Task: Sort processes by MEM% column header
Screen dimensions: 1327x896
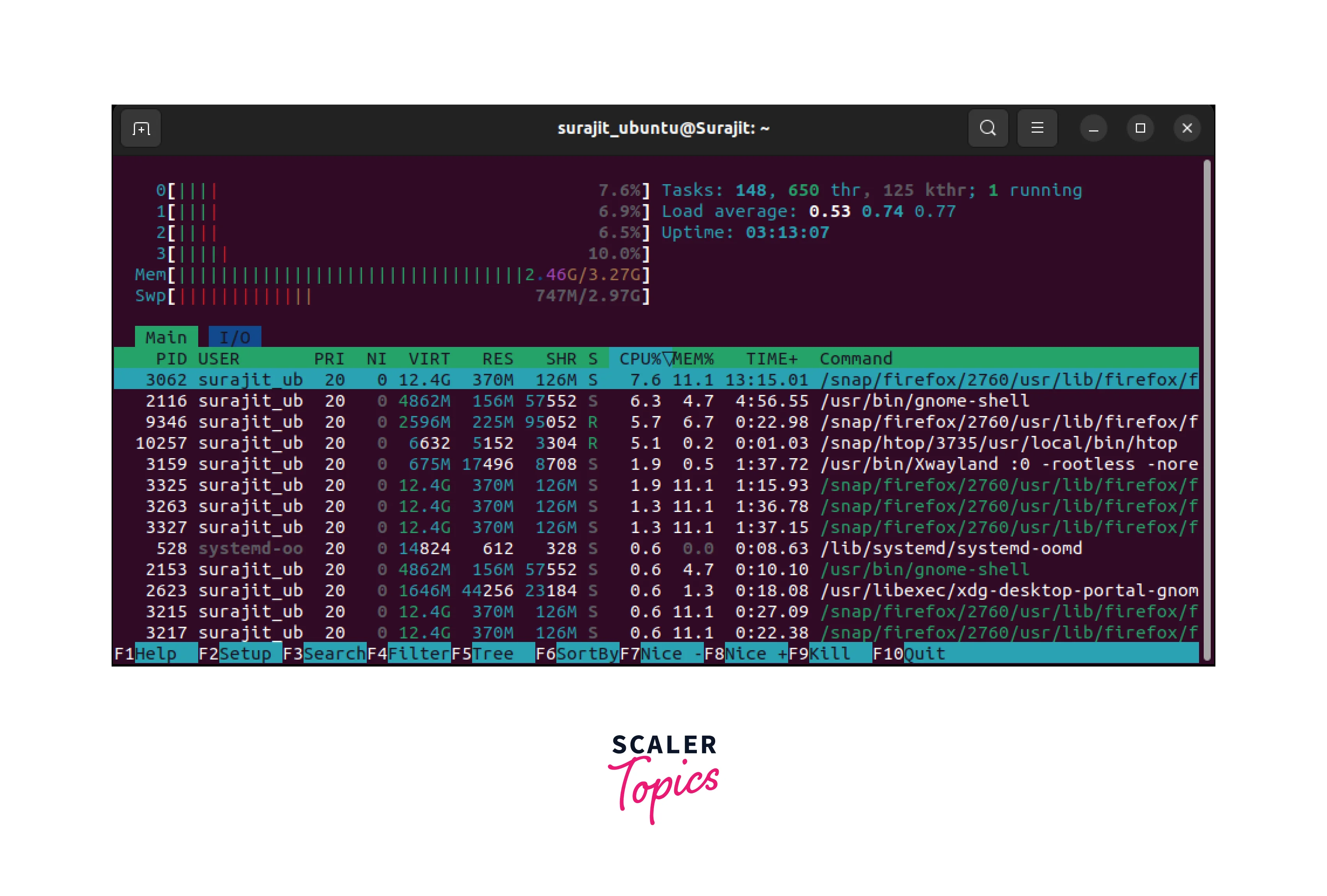Action: point(693,359)
